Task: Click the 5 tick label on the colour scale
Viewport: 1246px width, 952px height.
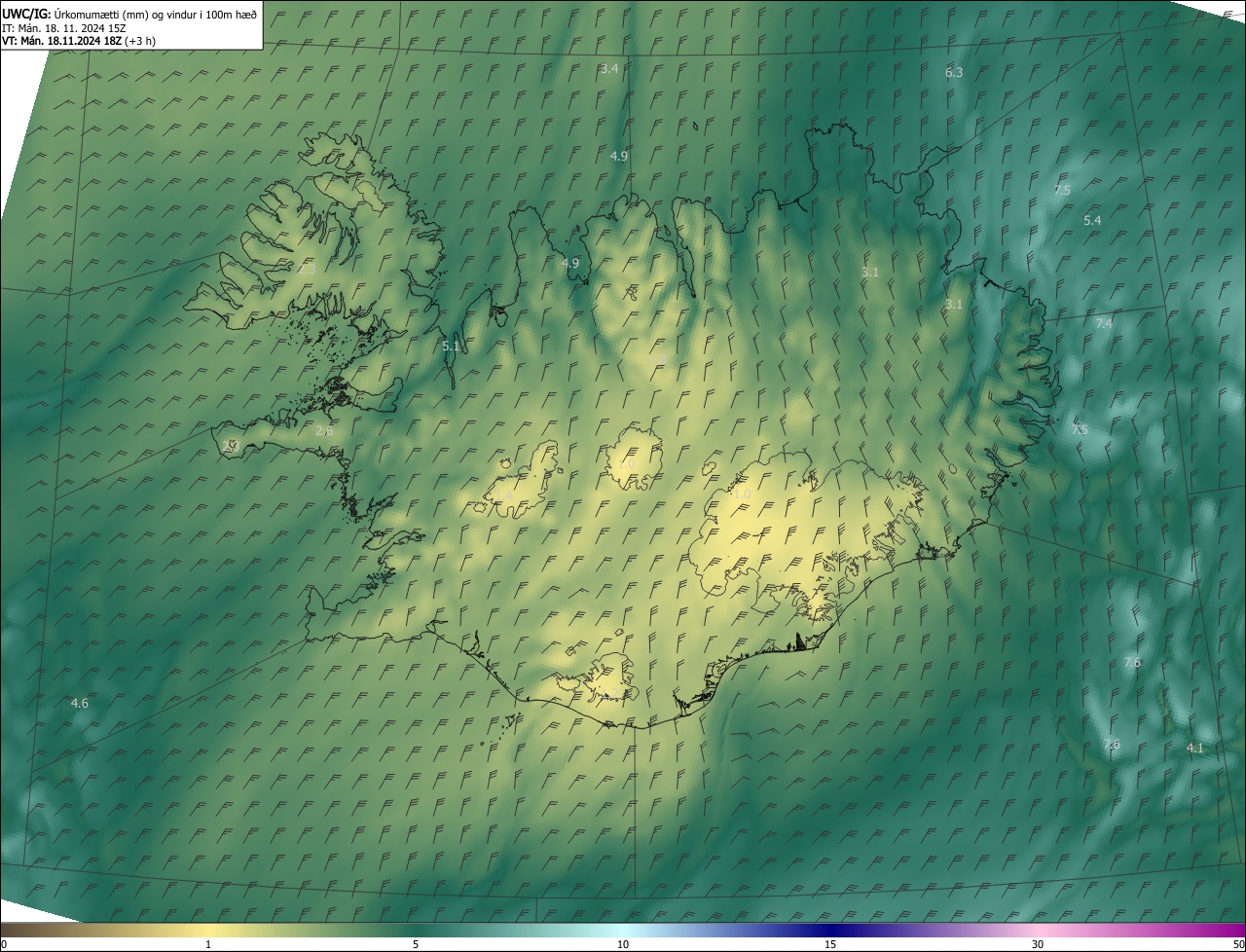Action: [x=416, y=944]
